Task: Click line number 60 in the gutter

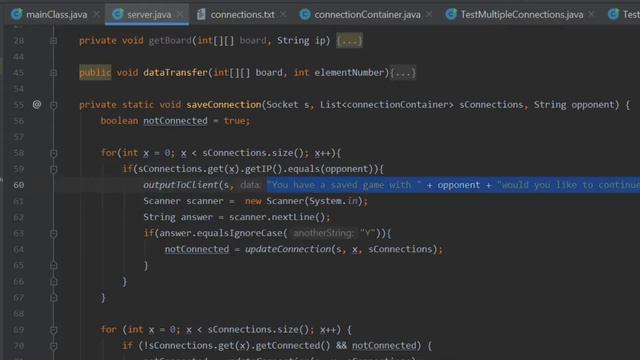Action: click(18, 185)
